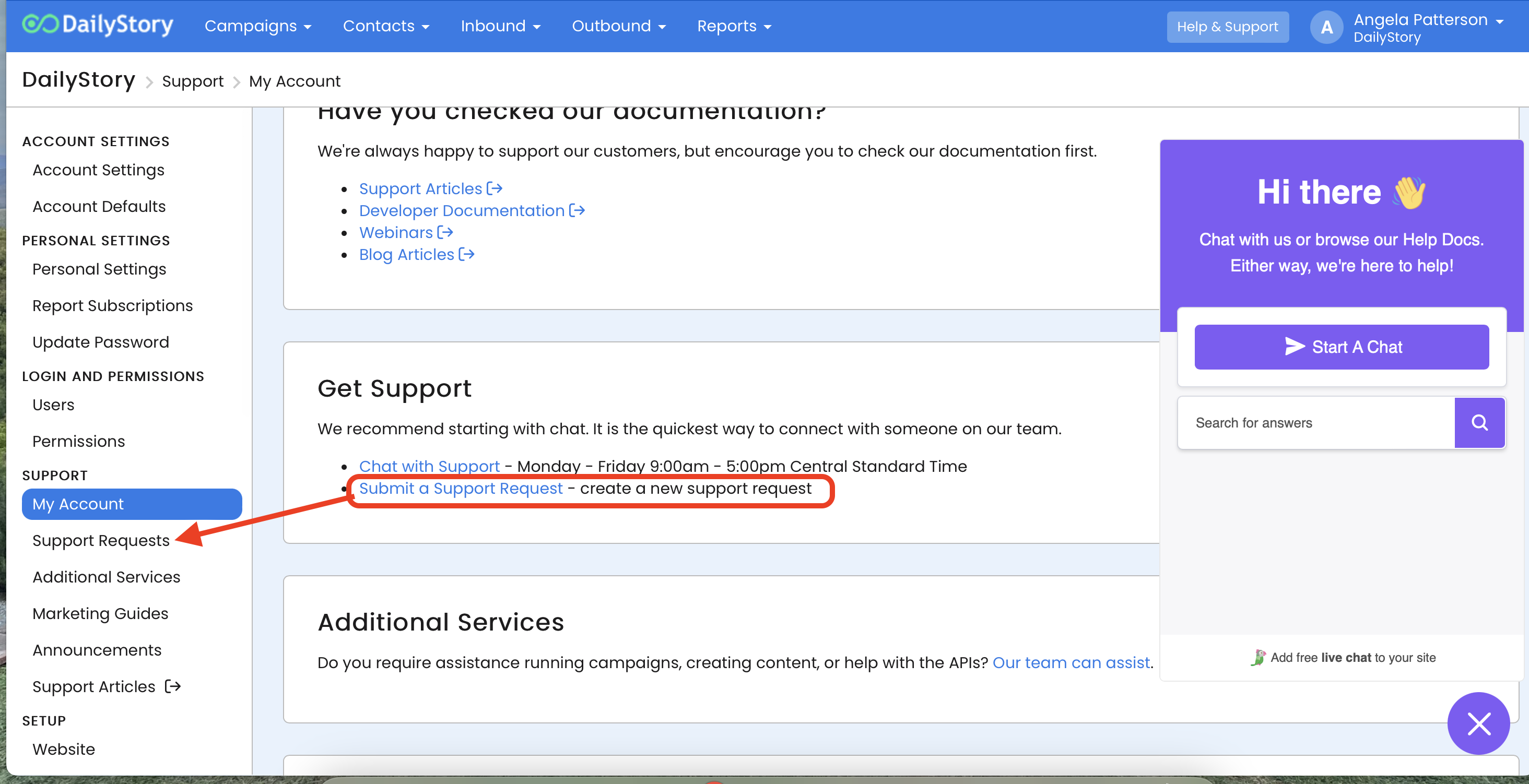Click the Our team can assist link
This screenshot has height=784, width=1529.
1072,663
